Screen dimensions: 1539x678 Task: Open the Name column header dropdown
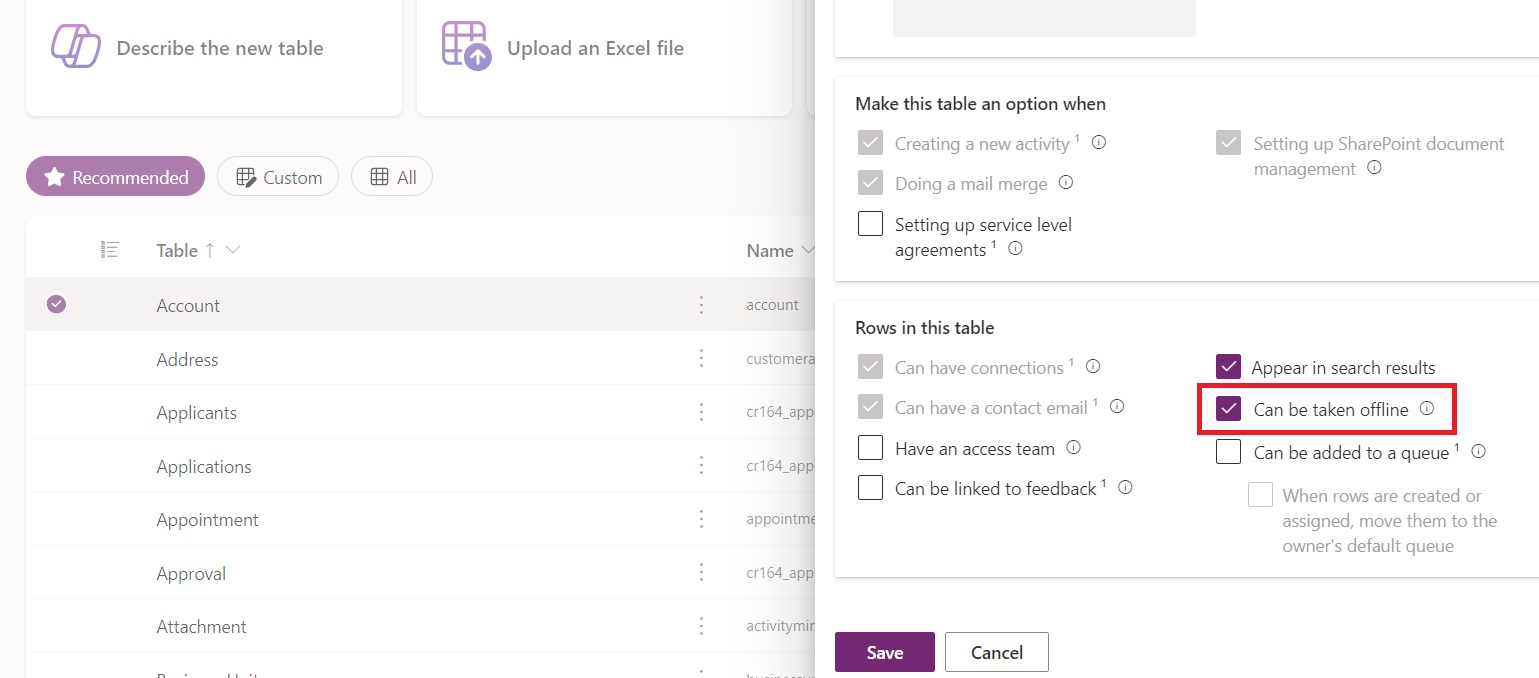tap(806, 250)
